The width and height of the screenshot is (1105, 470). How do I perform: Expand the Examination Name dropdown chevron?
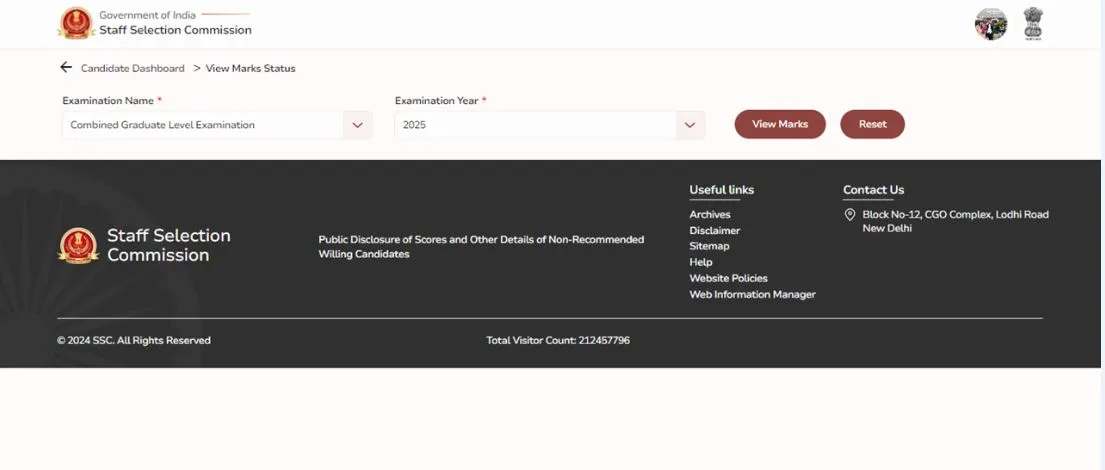coord(357,125)
